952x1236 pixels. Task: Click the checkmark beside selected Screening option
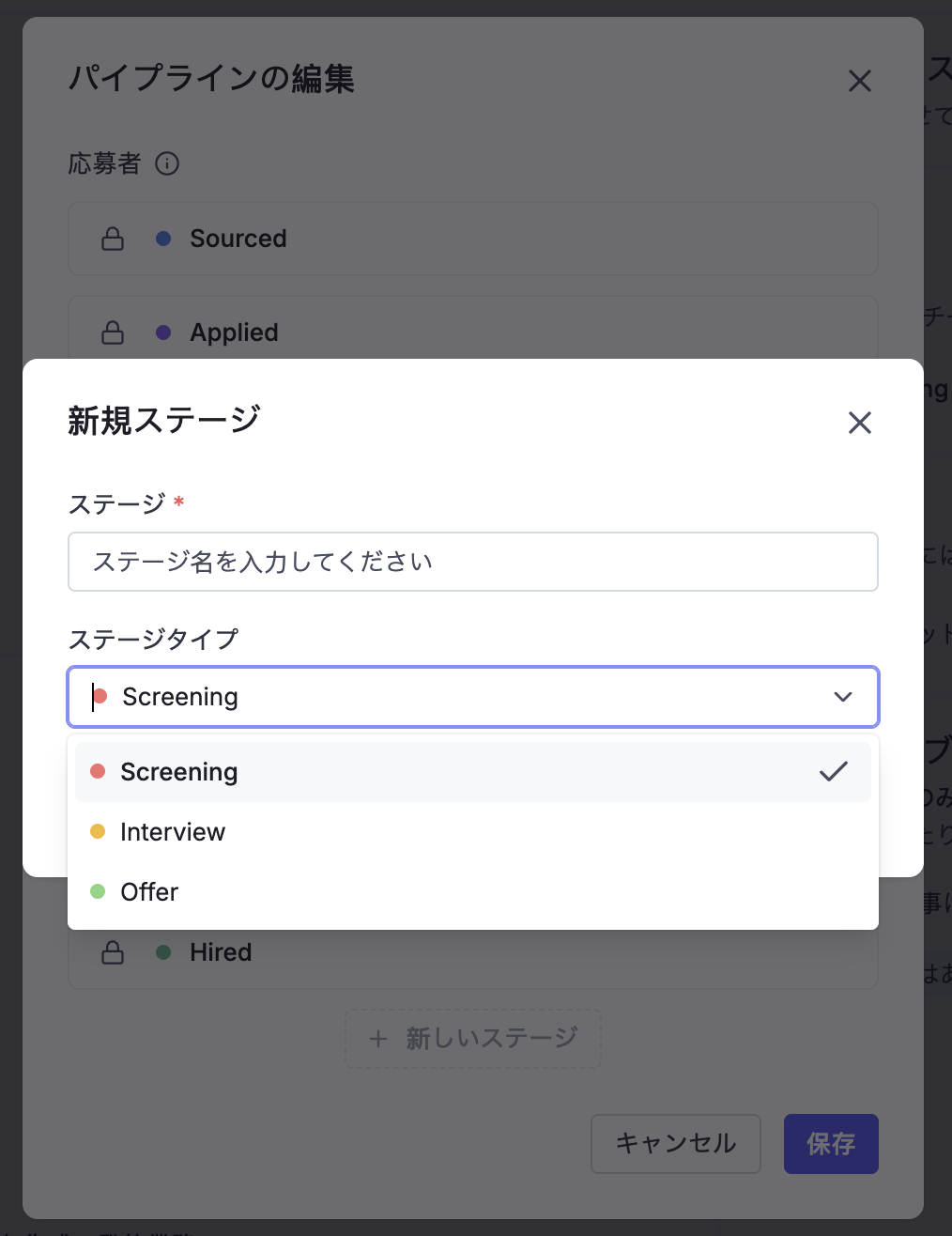[x=834, y=772]
